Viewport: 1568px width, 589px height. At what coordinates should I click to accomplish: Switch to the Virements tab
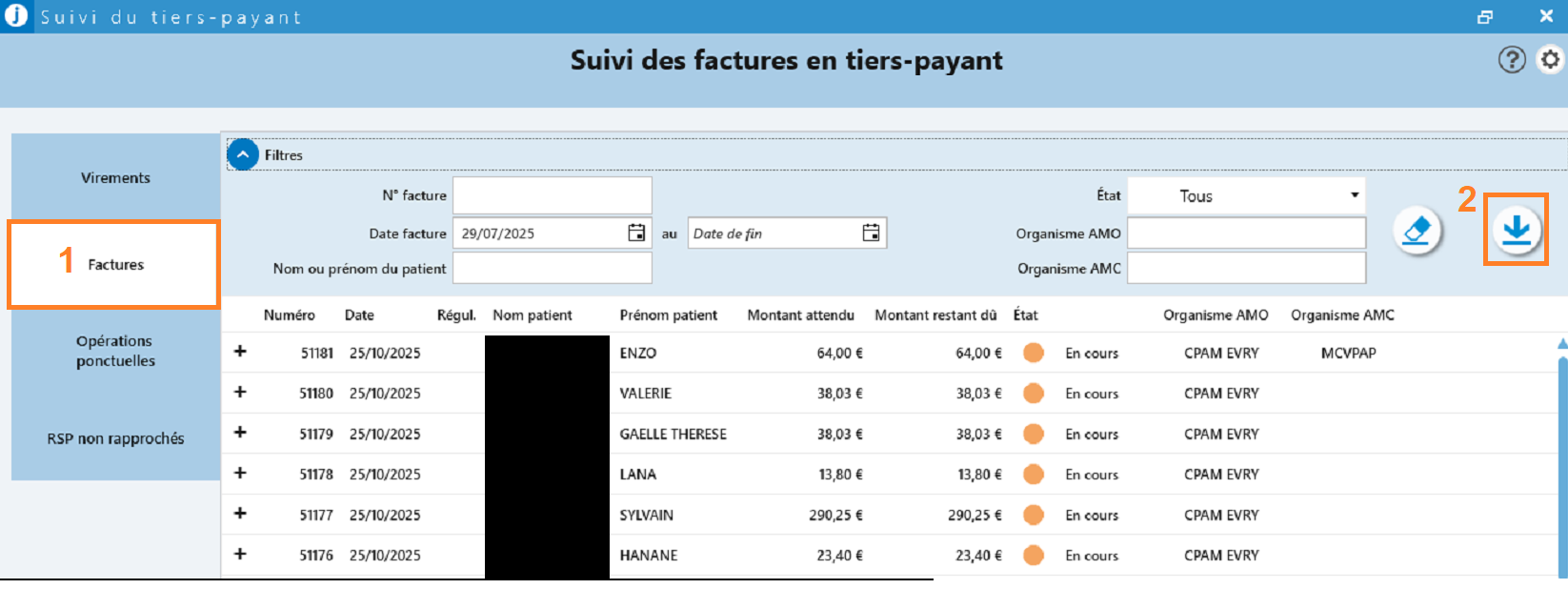pyautogui.click(x=115, y=178)
